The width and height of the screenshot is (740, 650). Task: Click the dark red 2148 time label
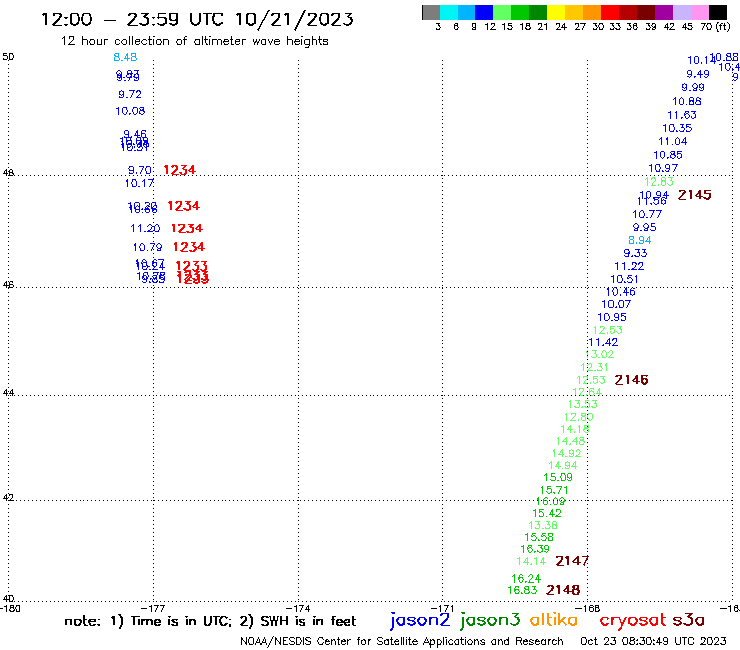pyautogui.click(x=563, y=590)
